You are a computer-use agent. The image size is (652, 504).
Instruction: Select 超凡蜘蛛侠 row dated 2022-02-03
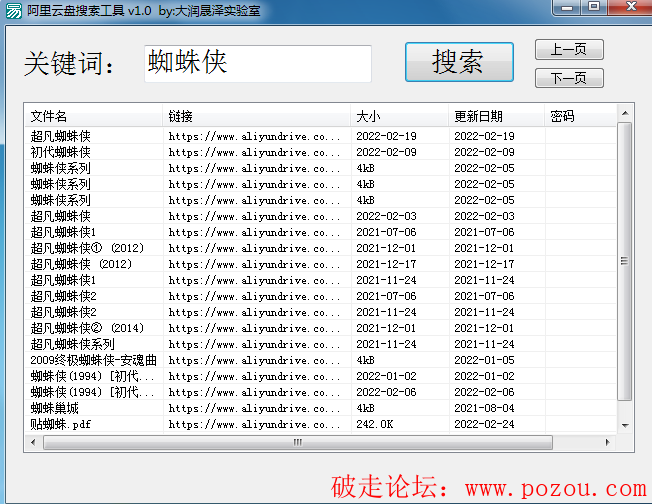click(321, 216)
